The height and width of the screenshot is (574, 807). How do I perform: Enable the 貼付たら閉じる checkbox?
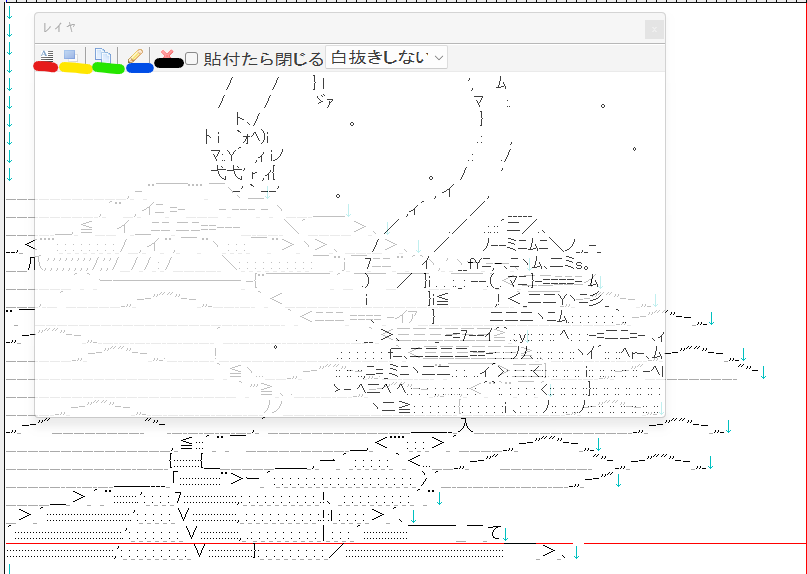[191, 59]
